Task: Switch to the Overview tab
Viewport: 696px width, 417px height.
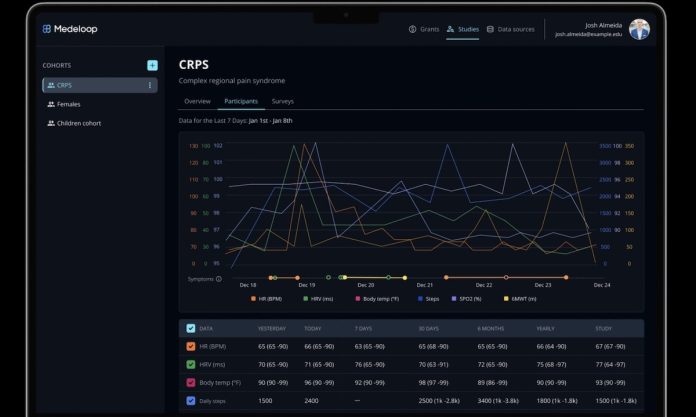Action: [x=197, y=101]
